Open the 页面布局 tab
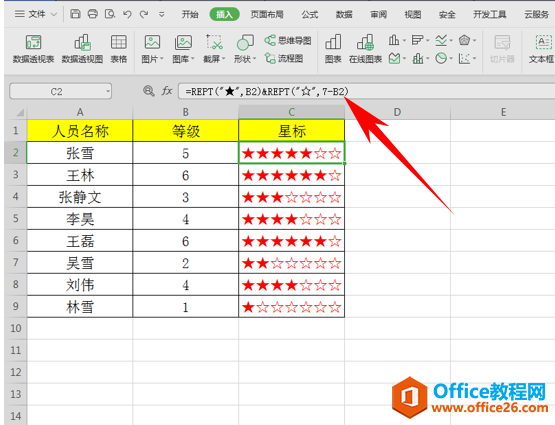The image size is (555, 425). click(x=267, y=15)
